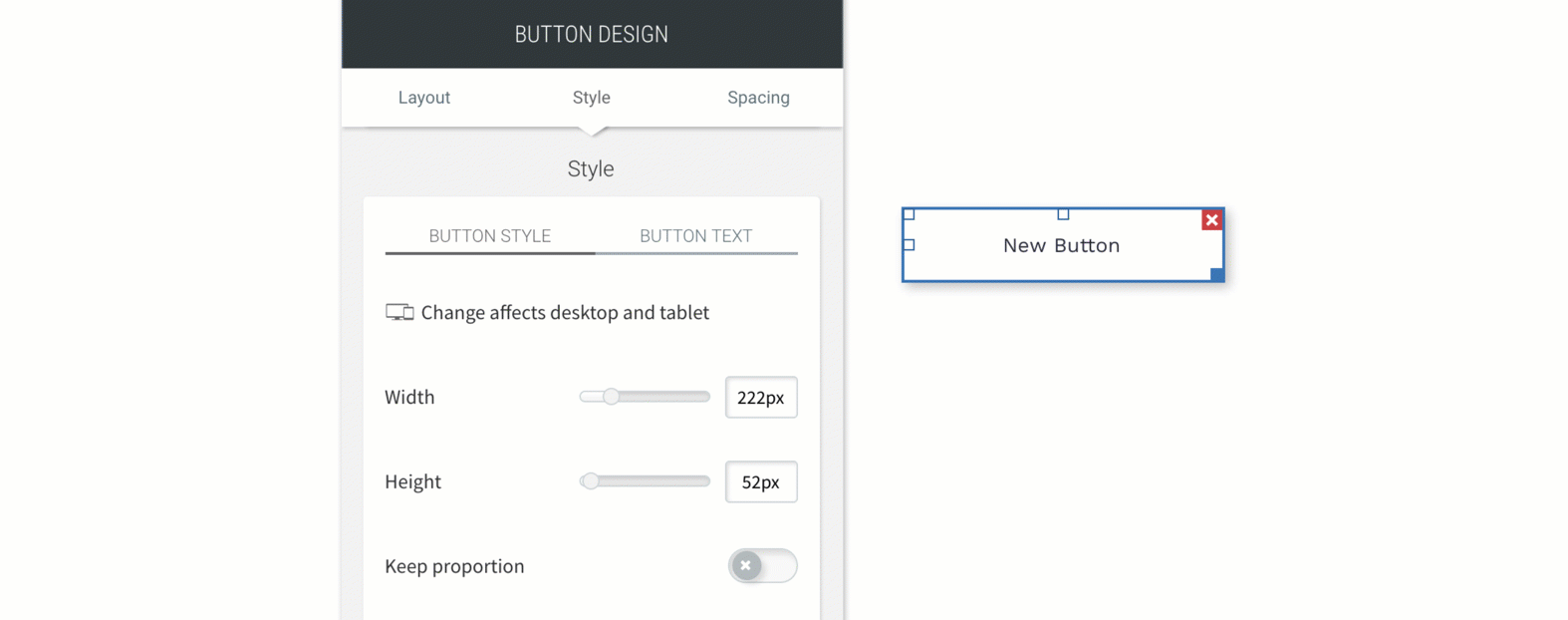The image size is (1568, 620).
Task: Click the top-left handle of New Button
Action: pos(909,214)
